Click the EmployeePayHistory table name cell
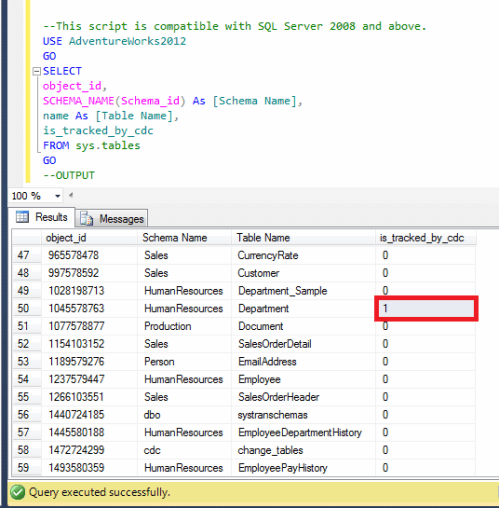The height and width of the screenshot is (508, 499). (x=303, y=468)
